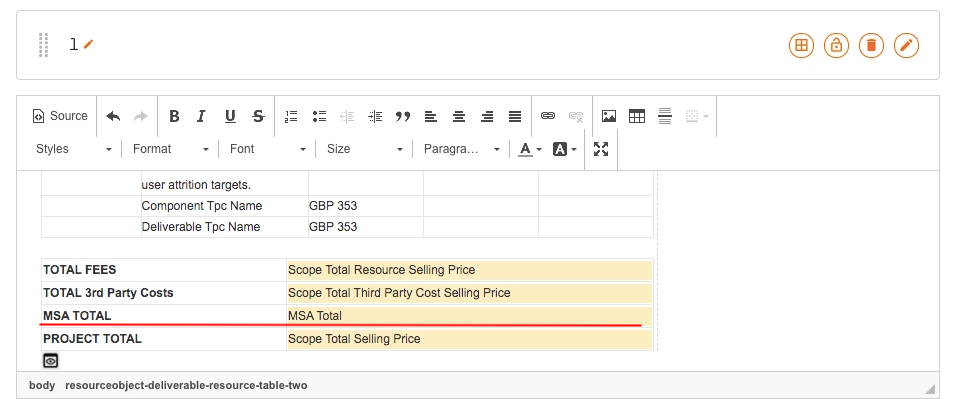The width and height of the screenshot is (959, 399).
Task: Click the Component Tpc Name cell
Action: [x=224, y=206]
